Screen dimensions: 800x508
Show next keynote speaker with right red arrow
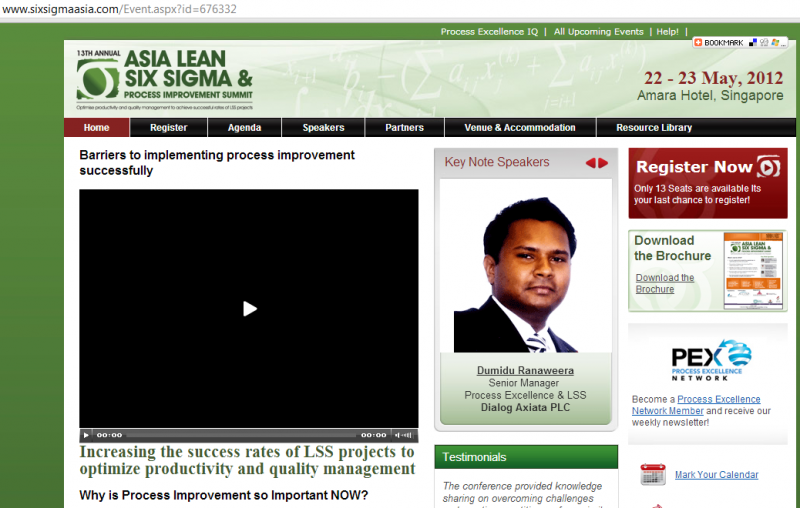coord(603,163)
